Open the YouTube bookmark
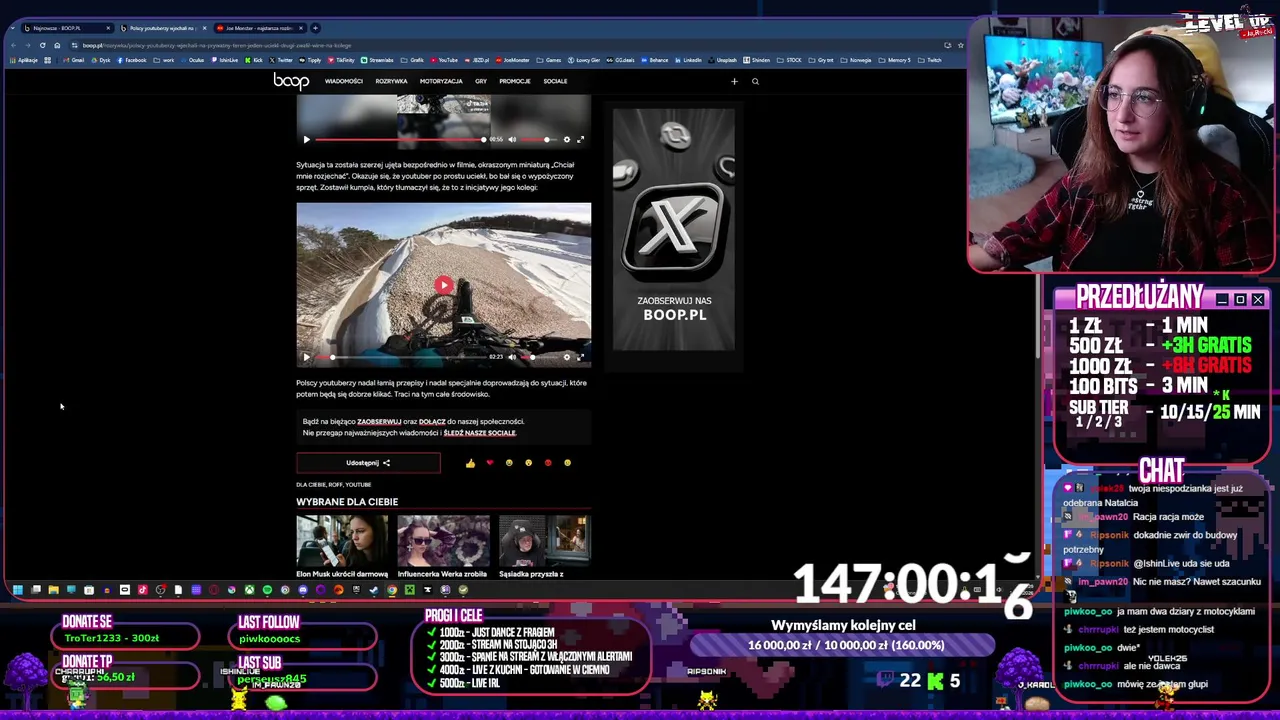This screenshot has height=720, width=1280. (444, 60)
